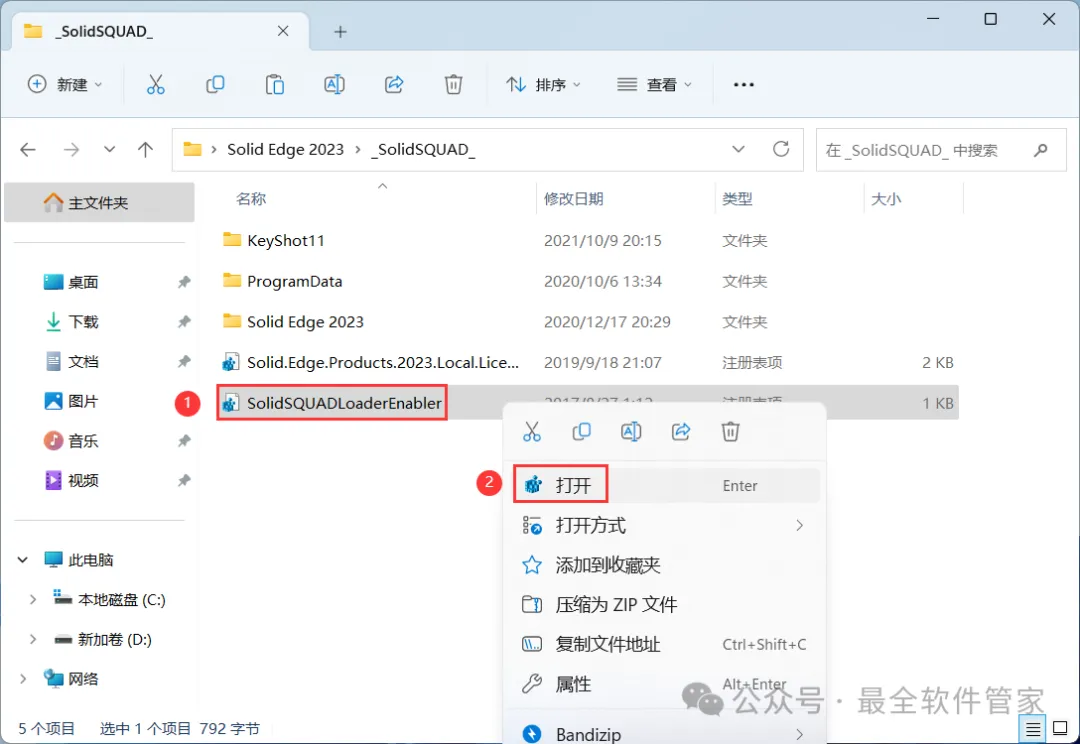The width and height of the screenshot is (1080, 744).
Task: Click the _SolidSQUAD_ breadcrumb segment
Action: [423, 149]
